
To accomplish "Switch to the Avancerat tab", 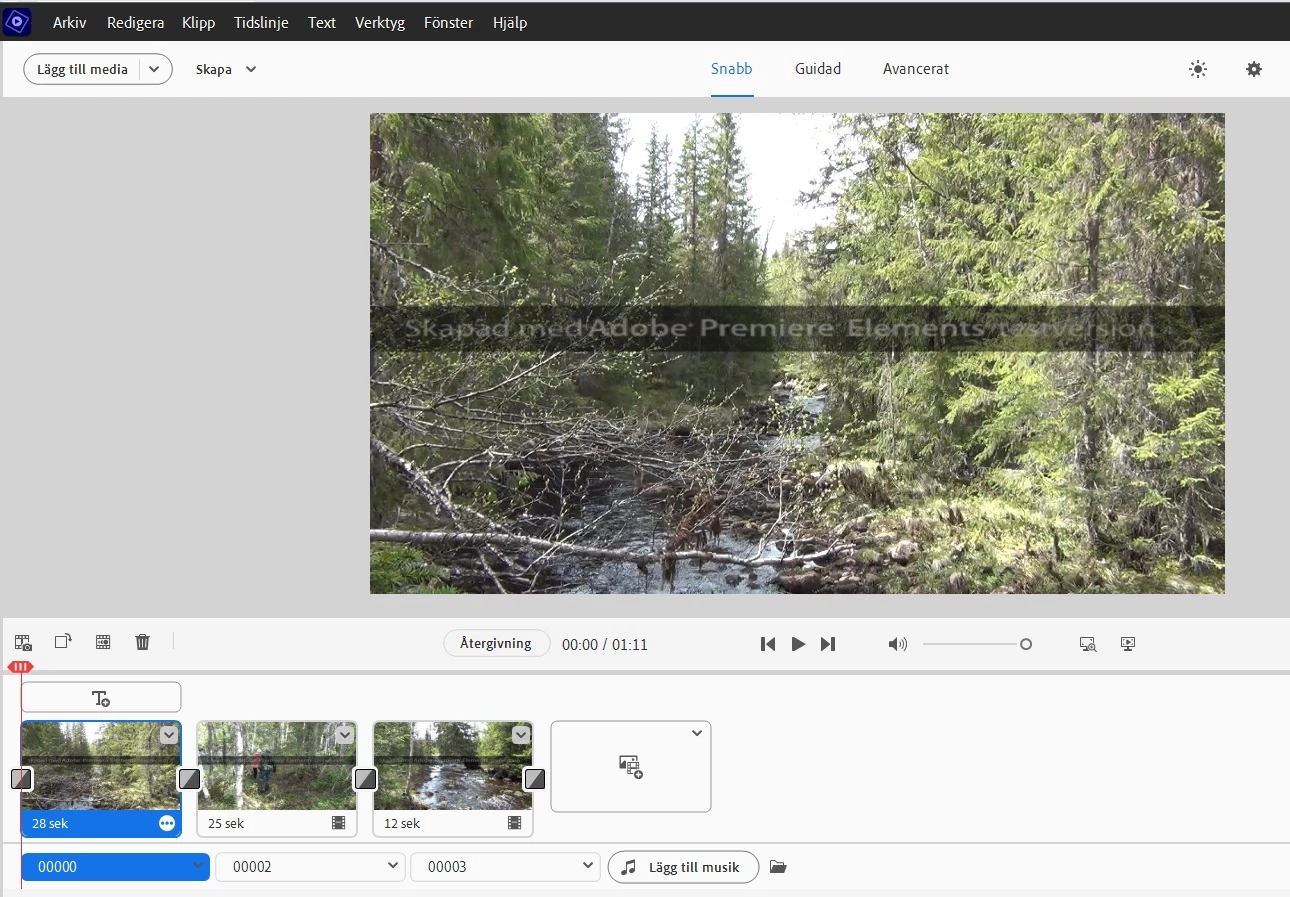I will tap(916, 69).
